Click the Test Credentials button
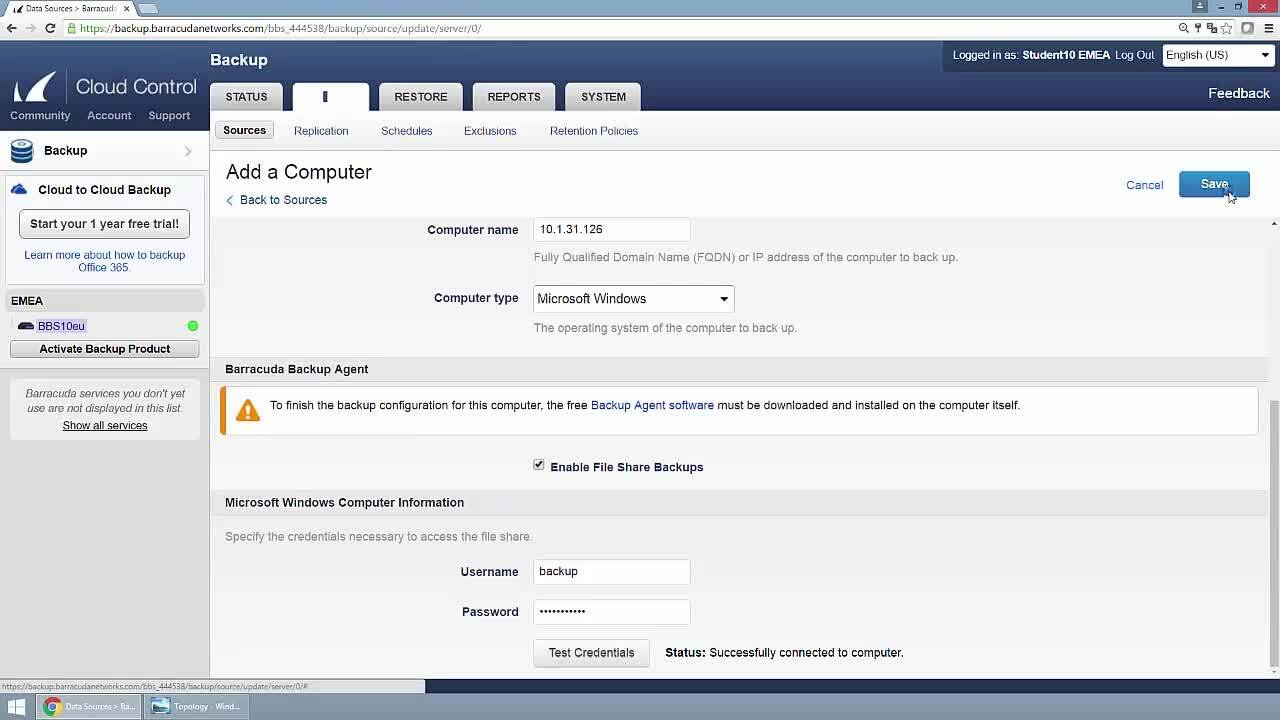This screenshot has height=720, width=1280. (591, 653)
